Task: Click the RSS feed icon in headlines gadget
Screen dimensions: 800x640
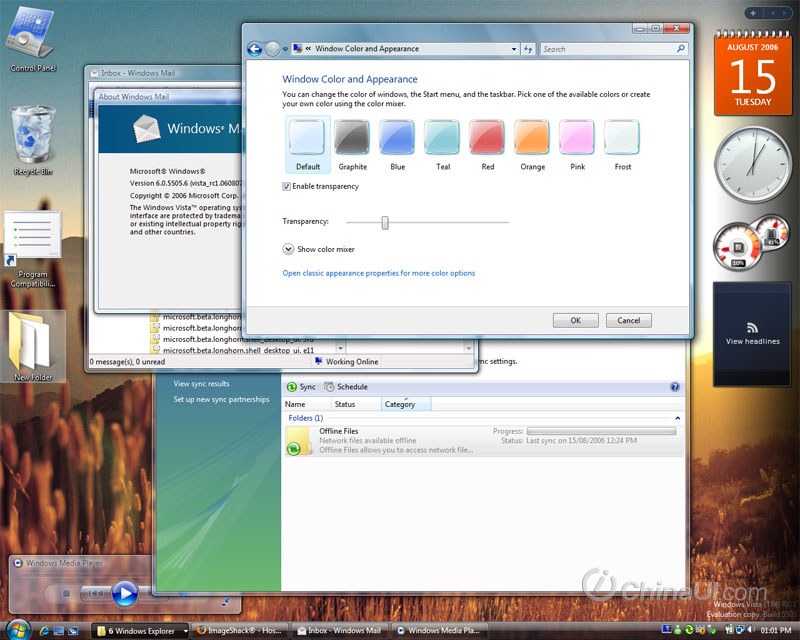Action: click(x=753, y=328)
